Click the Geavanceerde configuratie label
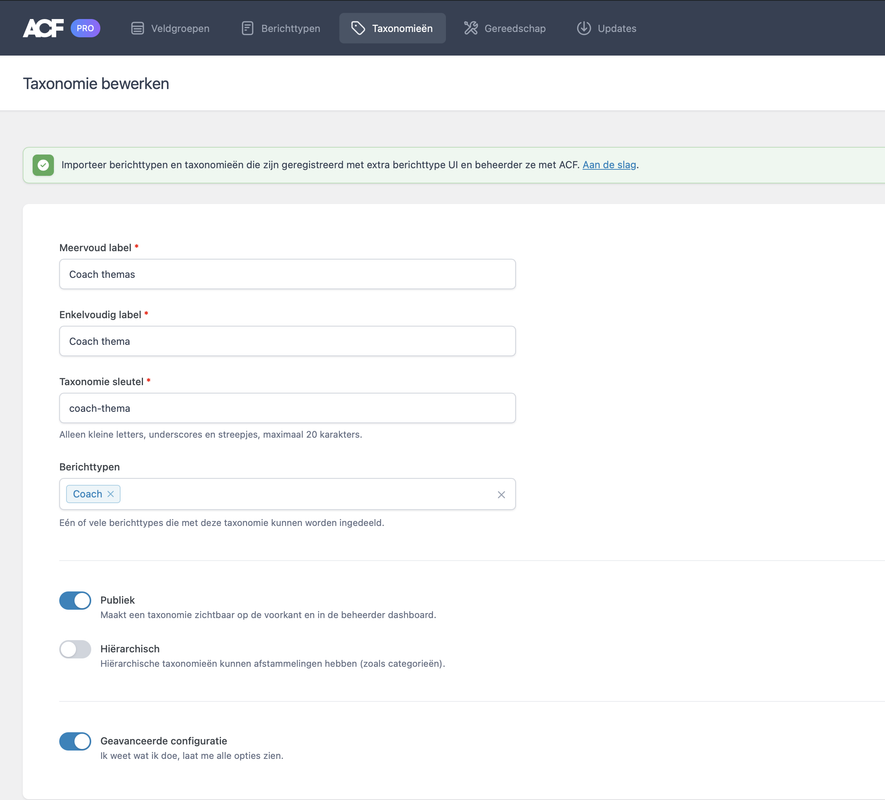 click(x=164, y=741)
